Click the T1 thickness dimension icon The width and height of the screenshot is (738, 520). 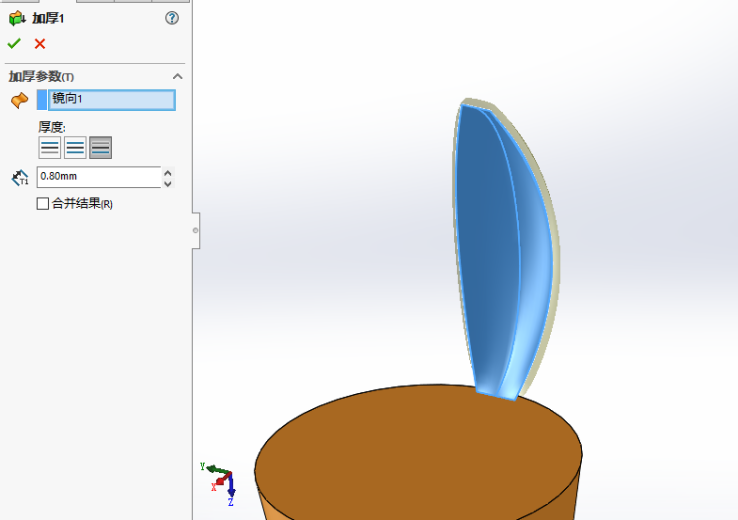[x=20, y=178]
